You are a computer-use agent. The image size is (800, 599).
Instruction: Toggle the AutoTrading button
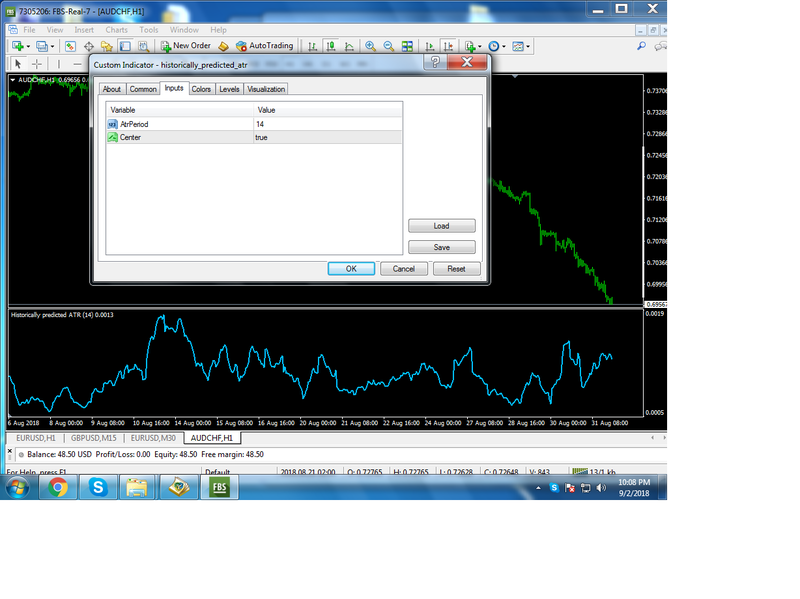(264, 46)
